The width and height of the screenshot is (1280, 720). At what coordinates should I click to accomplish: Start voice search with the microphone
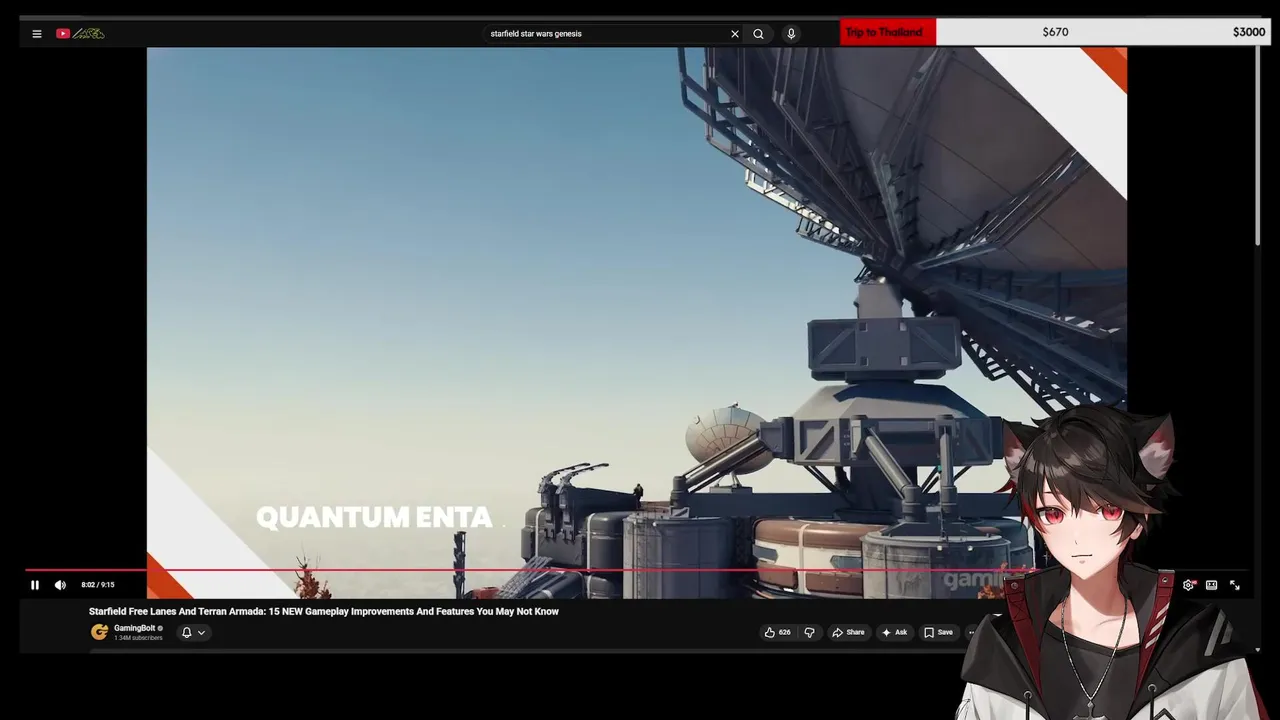coord(791,34)
